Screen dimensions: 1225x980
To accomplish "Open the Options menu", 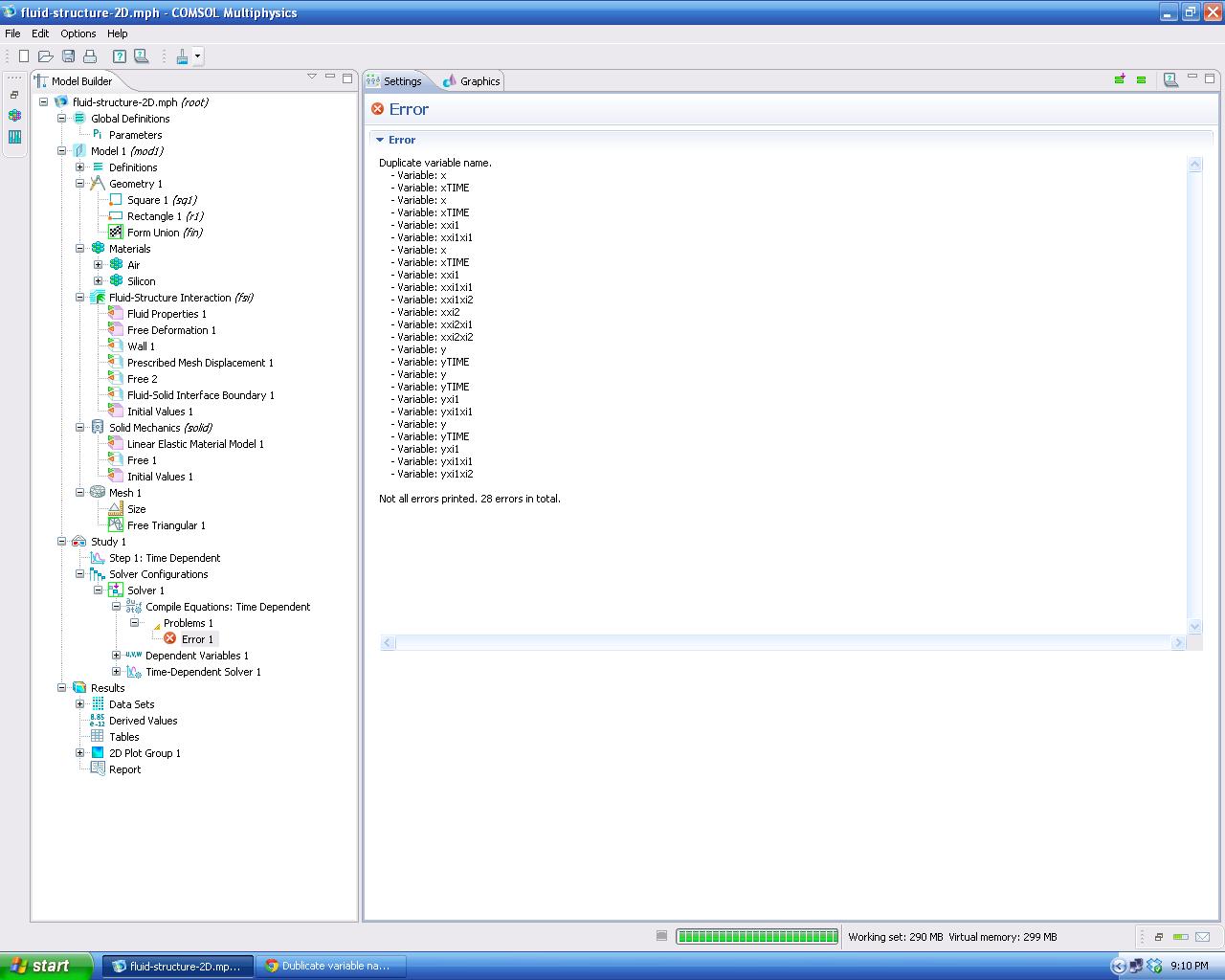I will click(x=78, y=33).
